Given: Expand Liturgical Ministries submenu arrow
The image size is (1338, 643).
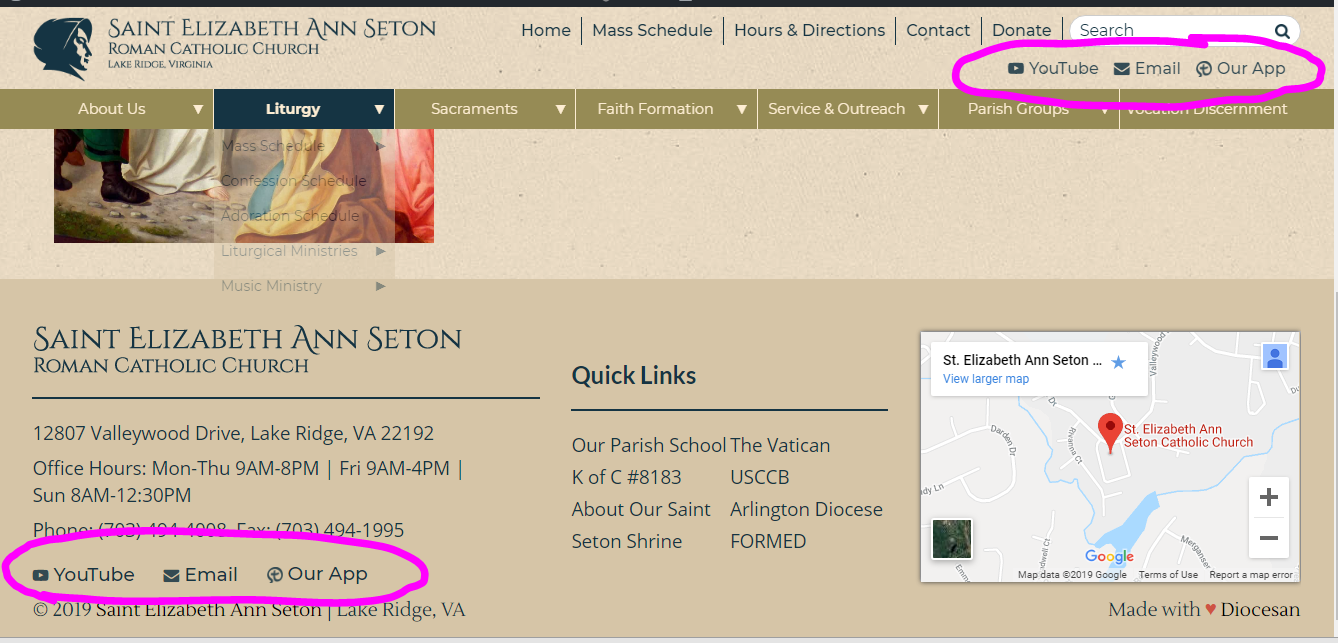Looking at the screenshot, I should point(381,251).
